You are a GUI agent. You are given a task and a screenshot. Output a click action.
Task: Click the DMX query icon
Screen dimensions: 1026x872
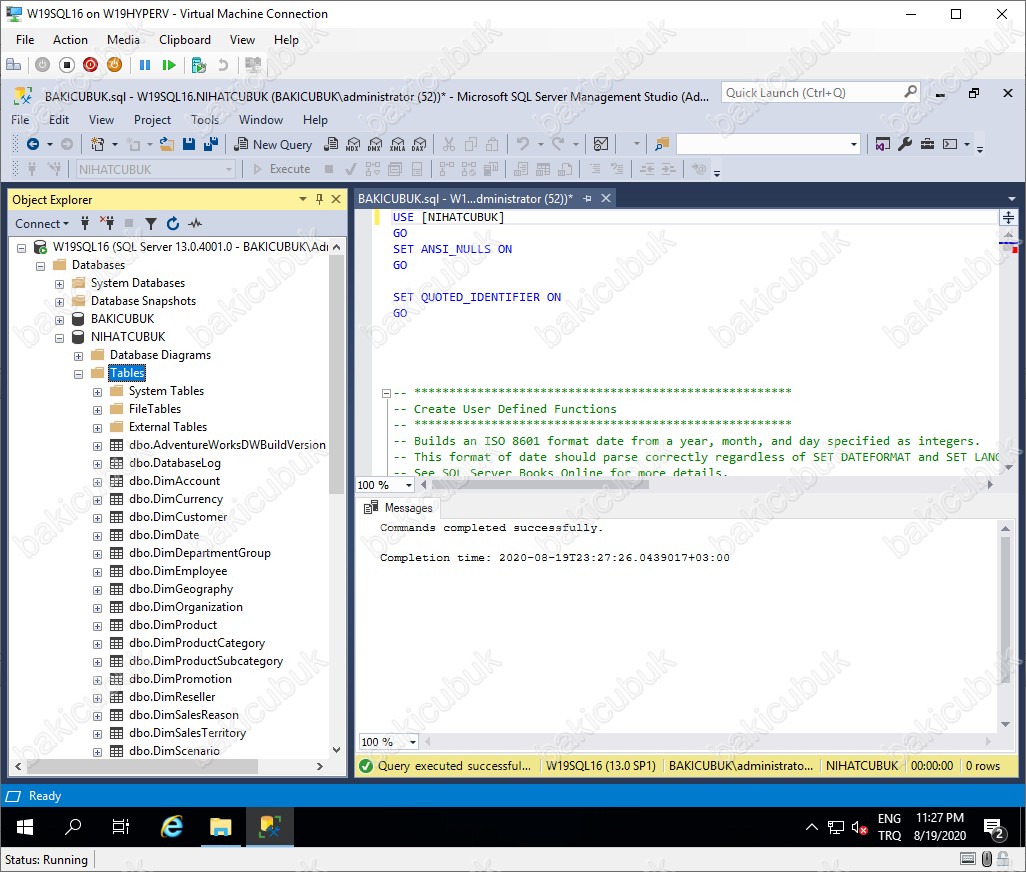tap(376, 144)
